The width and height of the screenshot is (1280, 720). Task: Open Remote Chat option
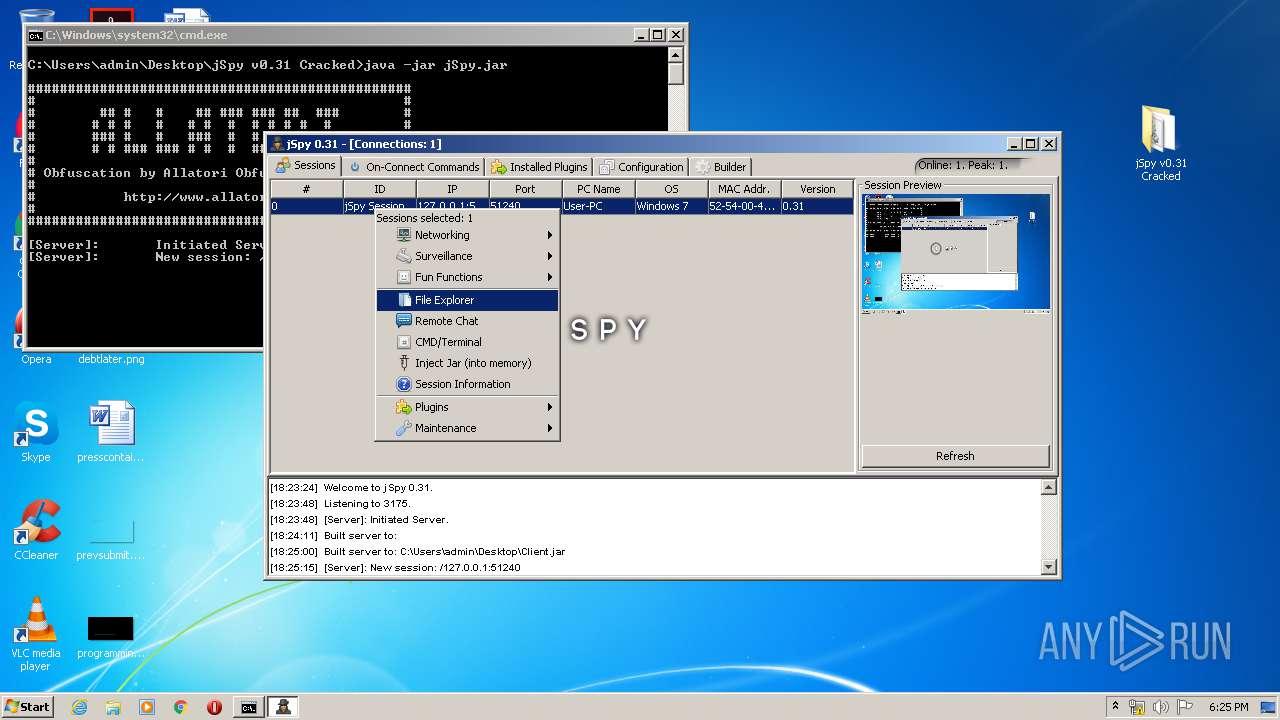[467, 321]
